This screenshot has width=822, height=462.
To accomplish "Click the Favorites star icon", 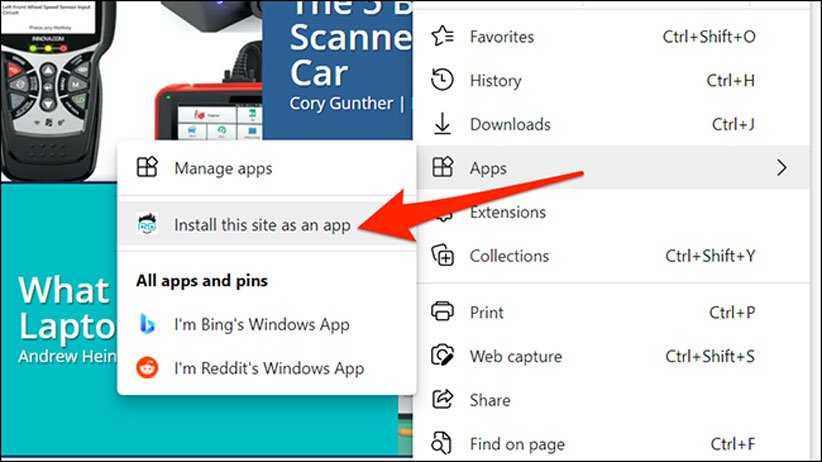I will click(x=442, y=37).
